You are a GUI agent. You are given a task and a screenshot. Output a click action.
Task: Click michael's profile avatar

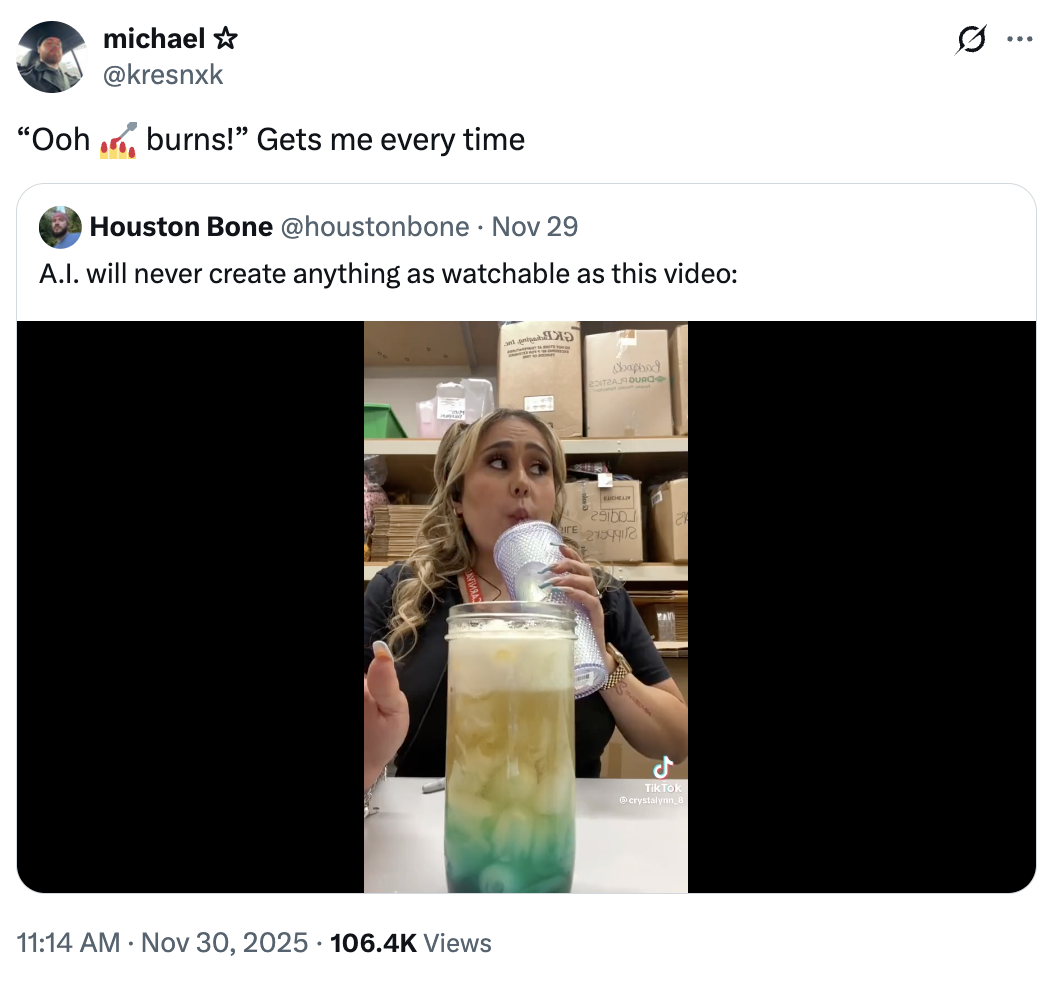[51, 57]
